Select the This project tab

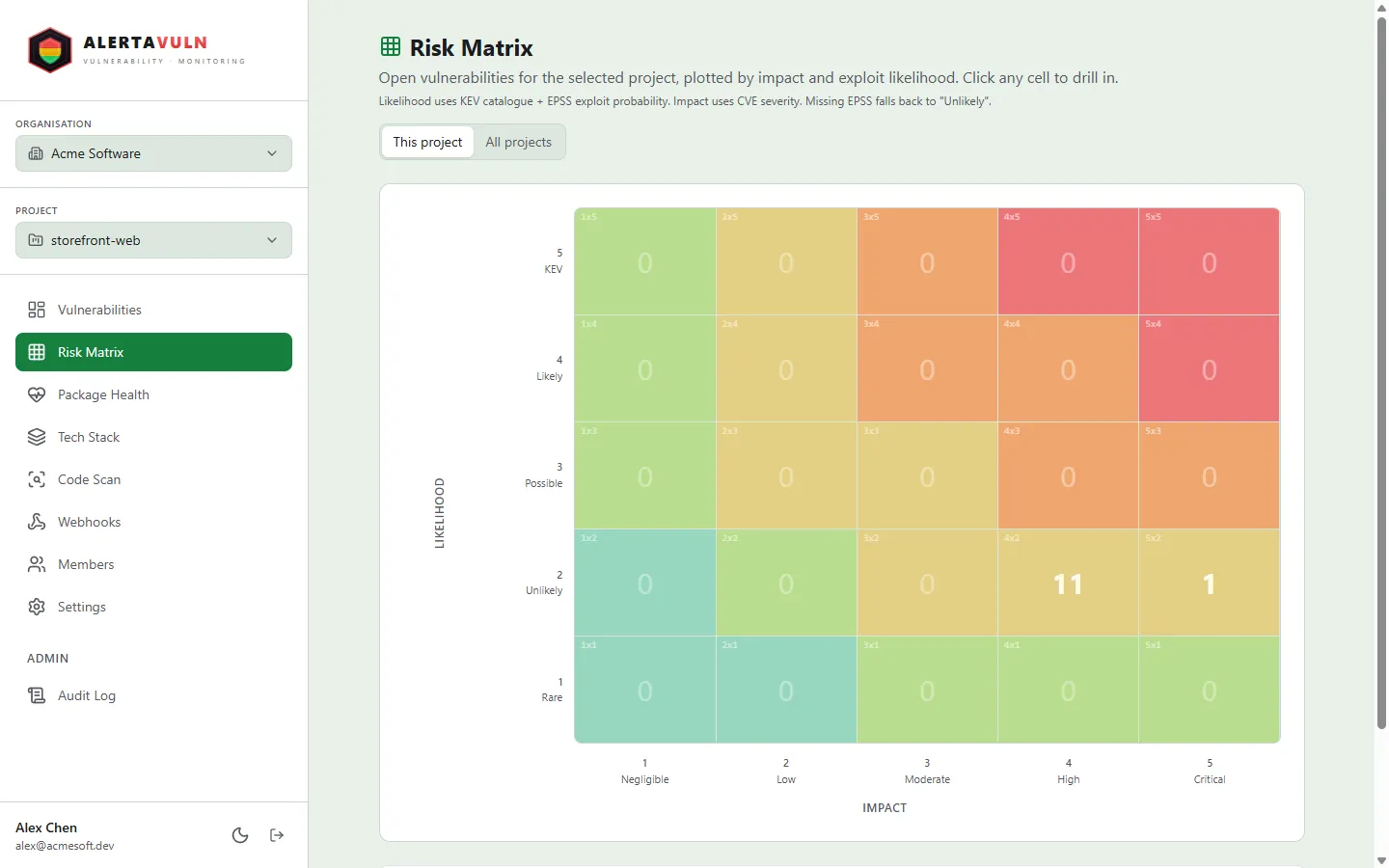[427, 142]
